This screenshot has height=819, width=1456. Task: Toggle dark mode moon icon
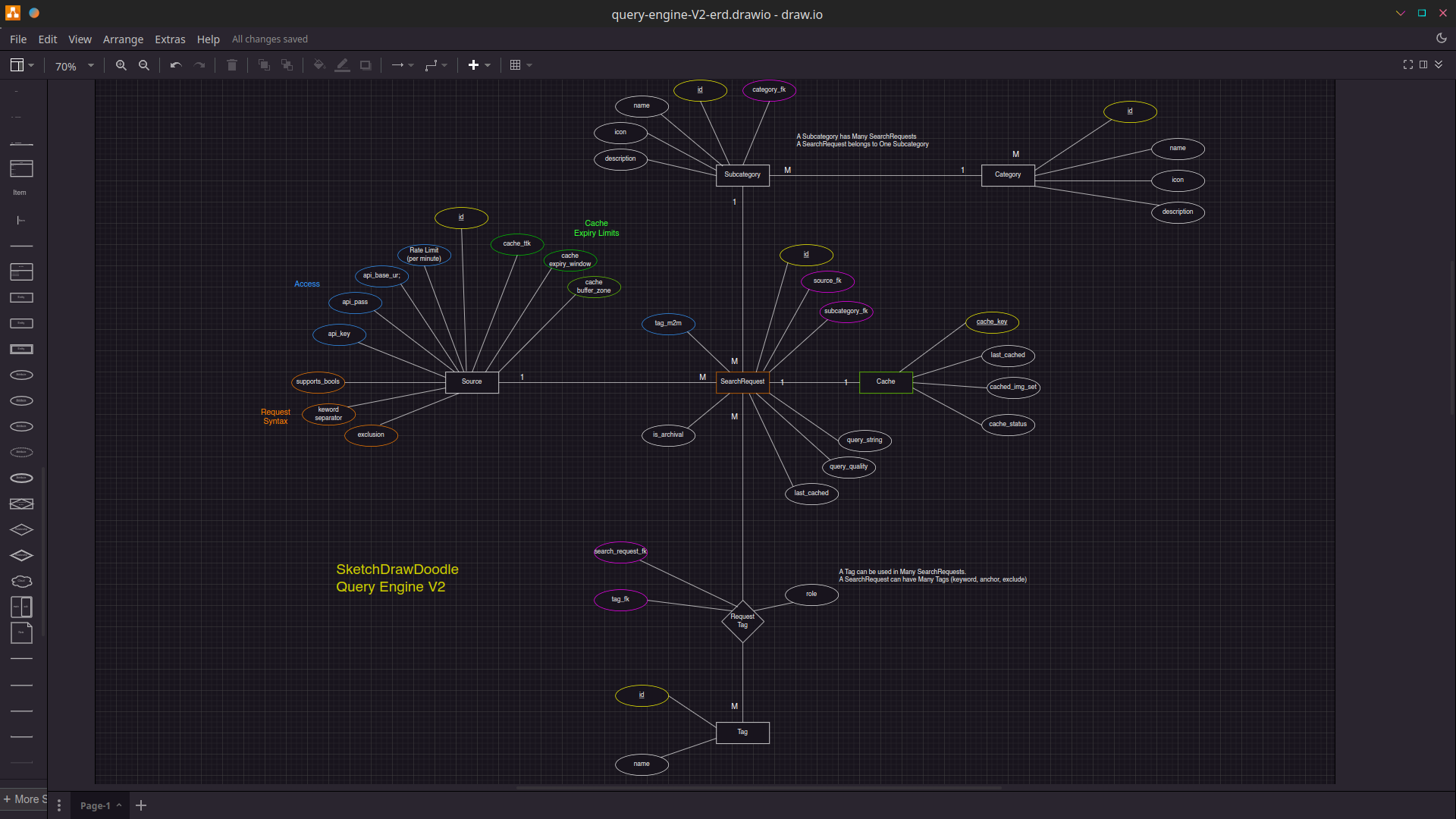tap(1442, 39)
